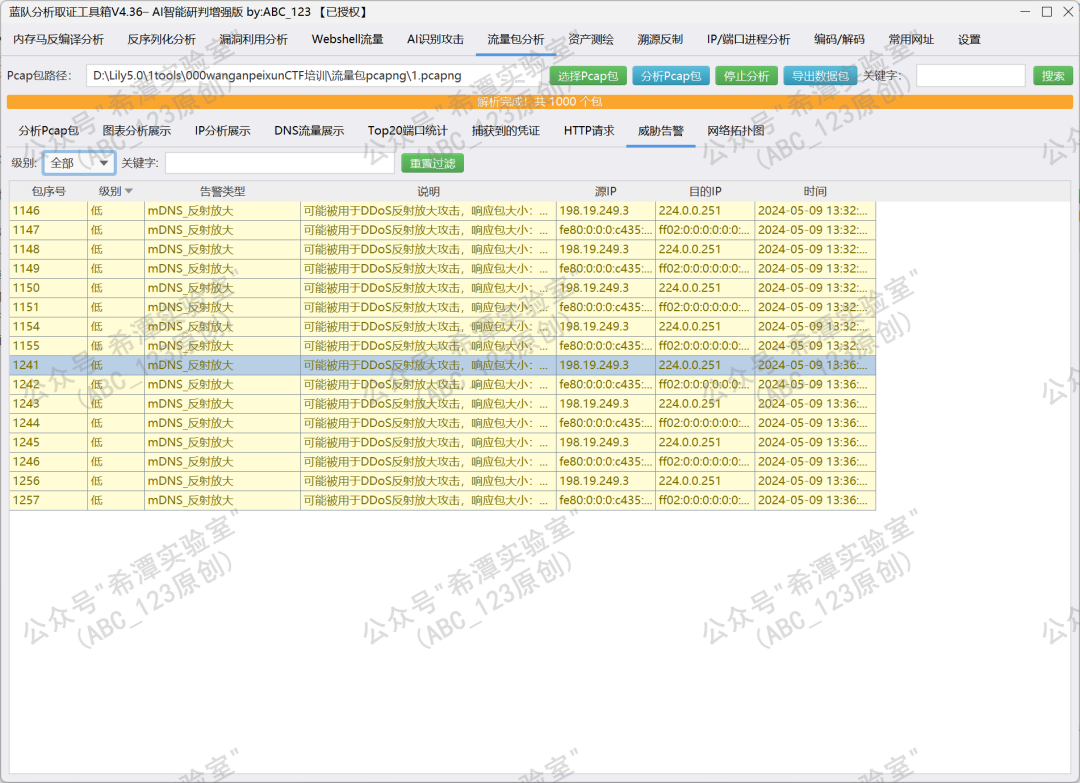Sort by the 告警类型 column header
This screenshot has width=1080, height=783.
(x=222, y=191)
